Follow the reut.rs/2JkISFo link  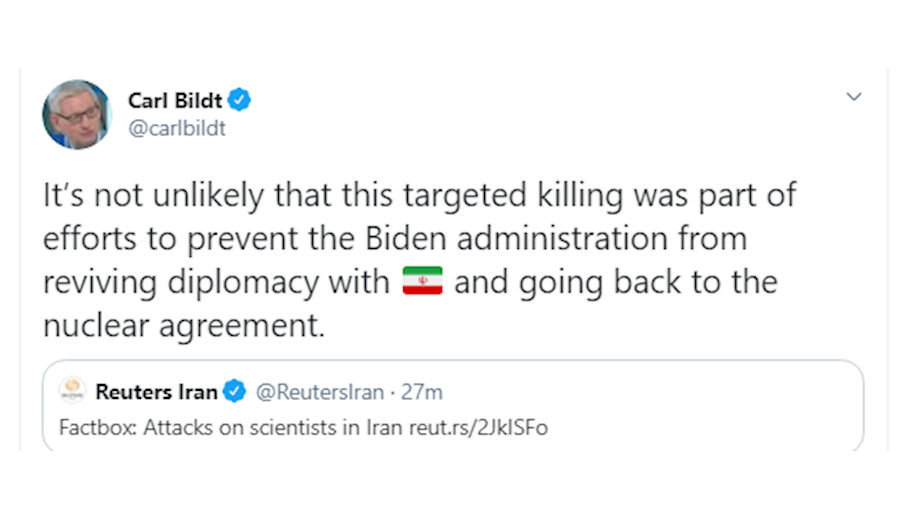[478, 428]
